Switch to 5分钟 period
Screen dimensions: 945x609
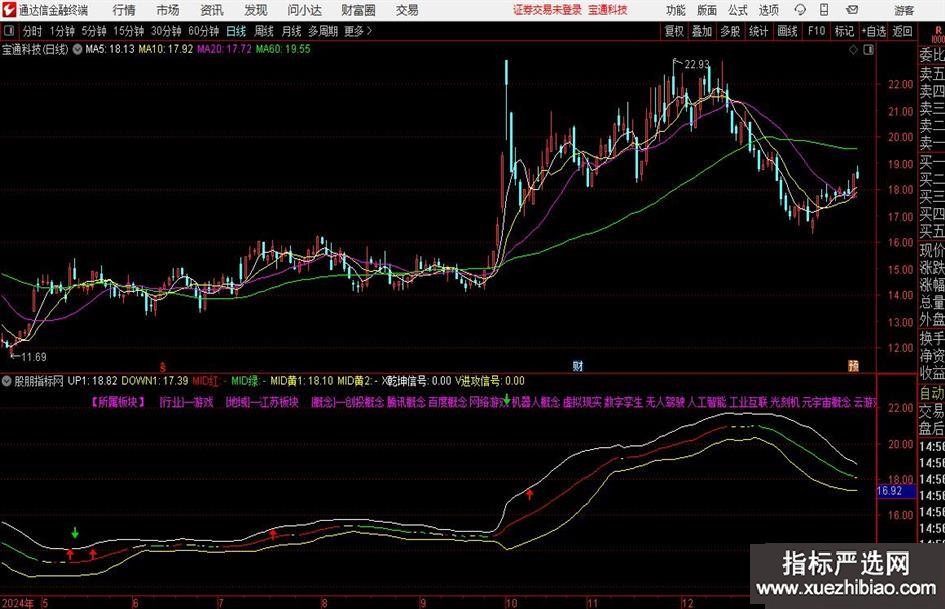click(x=94, y=31)
